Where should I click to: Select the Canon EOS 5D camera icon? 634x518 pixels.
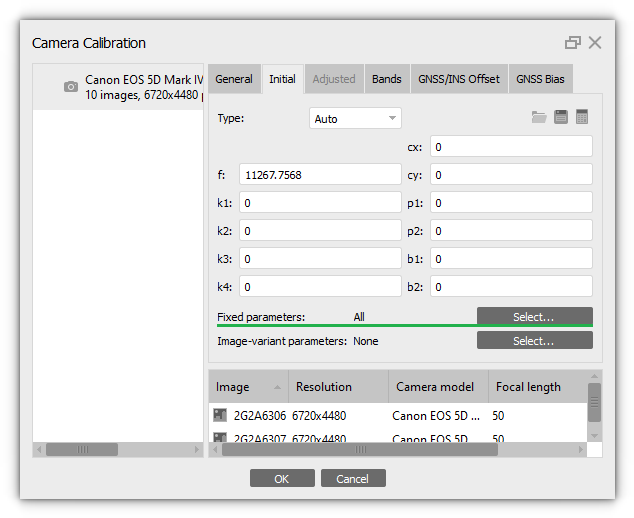click(x=71, y=87)
